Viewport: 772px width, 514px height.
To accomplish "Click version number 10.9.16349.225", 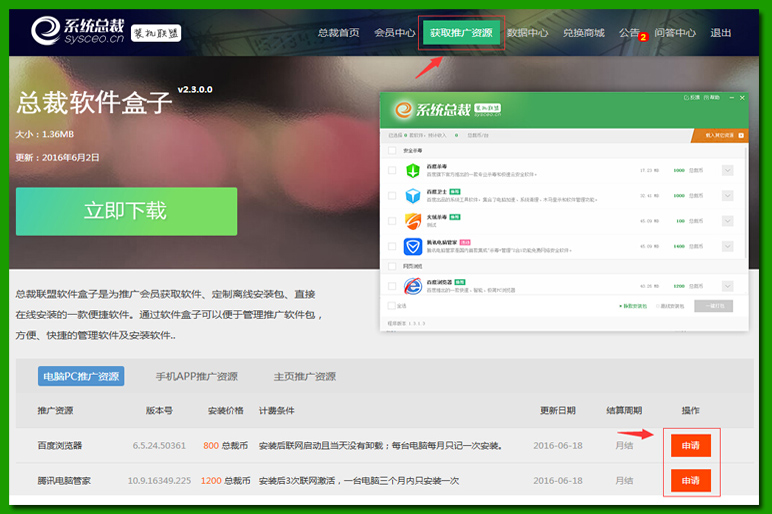I will click(x=159, y=481).
